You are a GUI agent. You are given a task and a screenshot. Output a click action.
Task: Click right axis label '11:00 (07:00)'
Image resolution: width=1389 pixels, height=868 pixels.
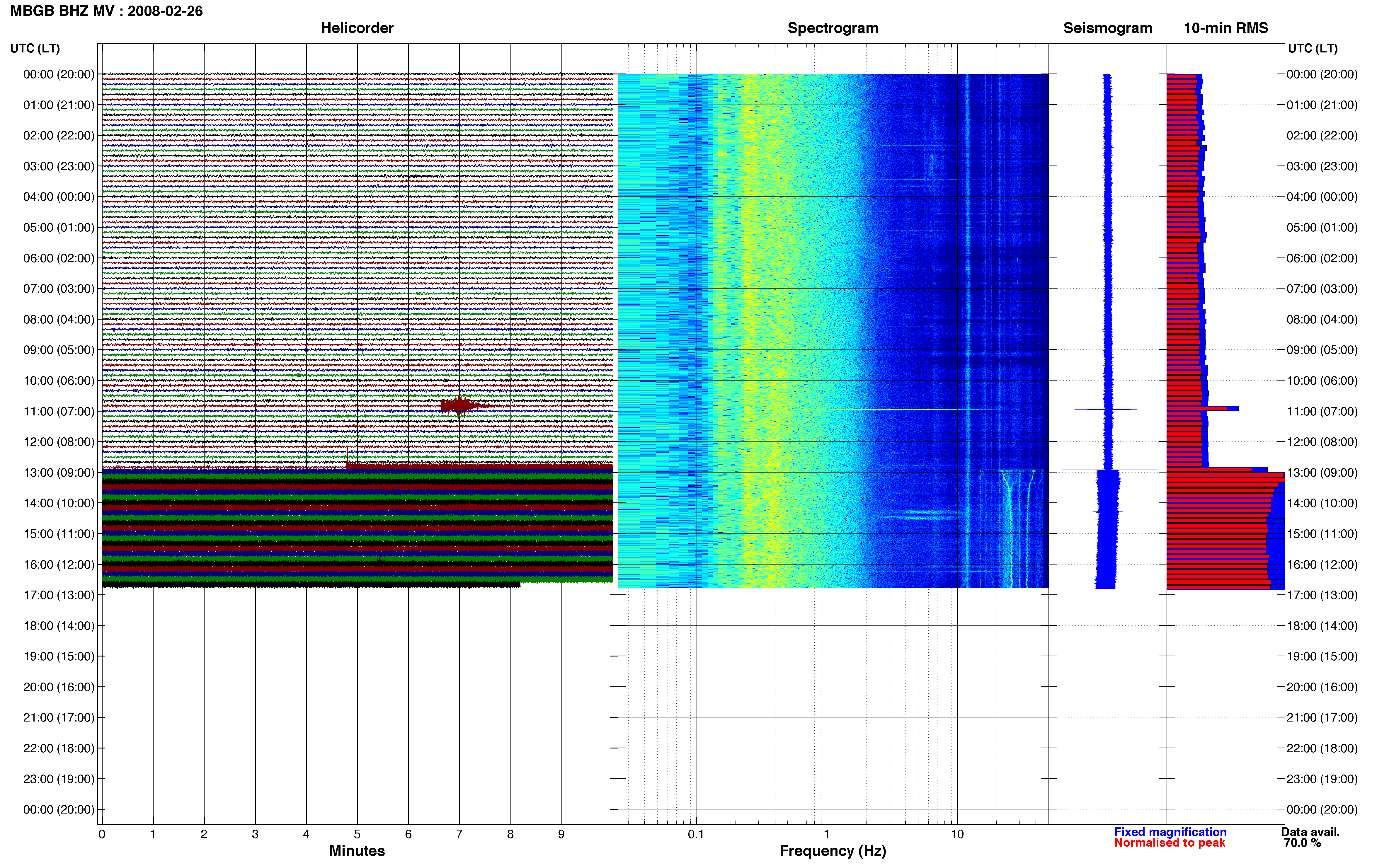(1322, 411)
